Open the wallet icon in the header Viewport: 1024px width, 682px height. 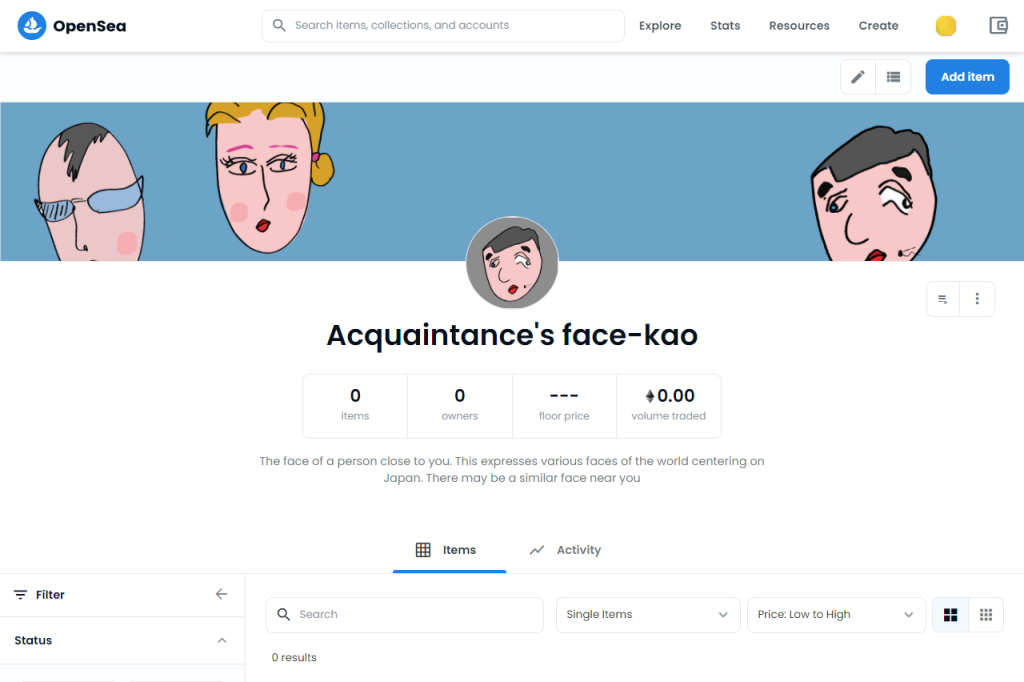999,25
